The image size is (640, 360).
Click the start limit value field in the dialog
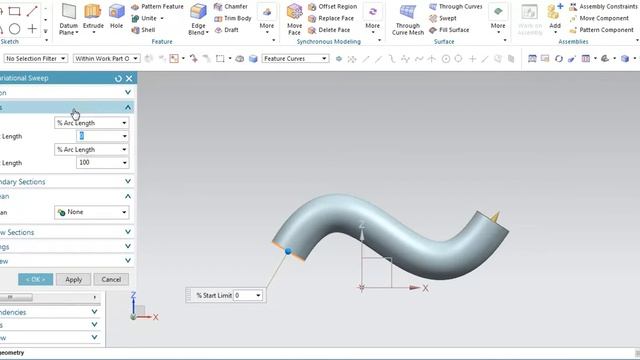click(x=102, y=136)
